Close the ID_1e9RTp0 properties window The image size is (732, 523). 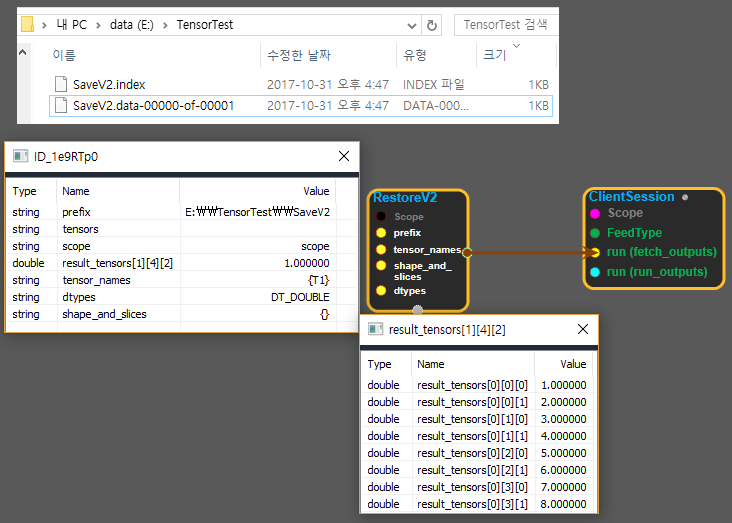(343, 156)
